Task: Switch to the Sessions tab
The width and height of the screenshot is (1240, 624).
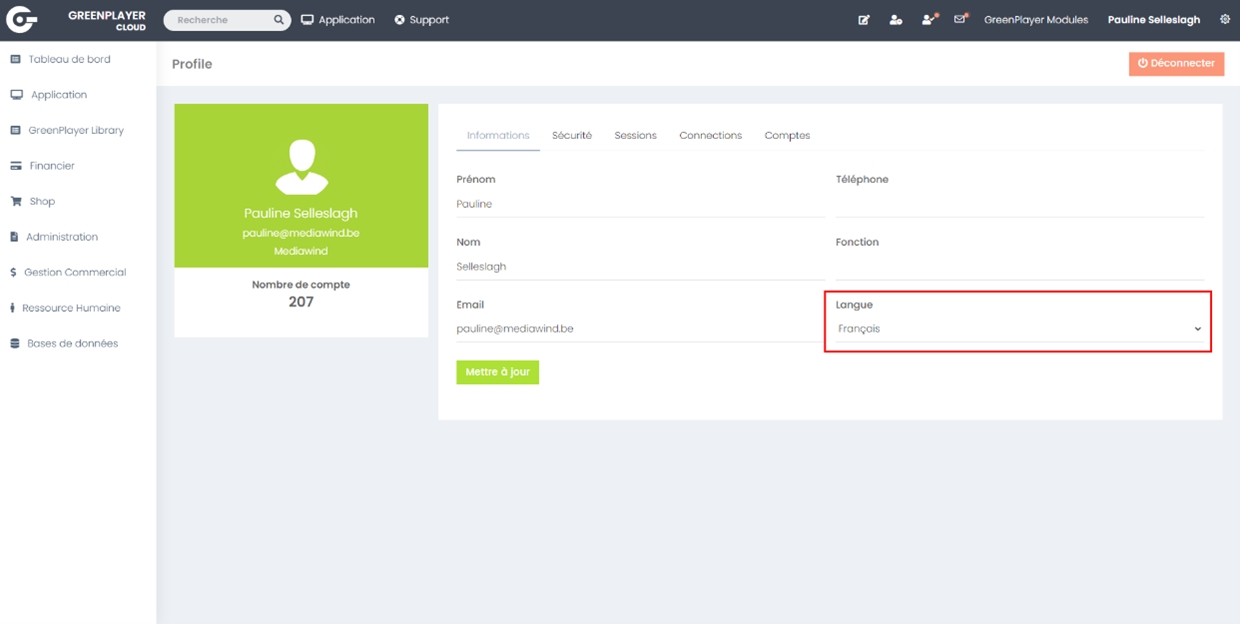Action: 635,136
